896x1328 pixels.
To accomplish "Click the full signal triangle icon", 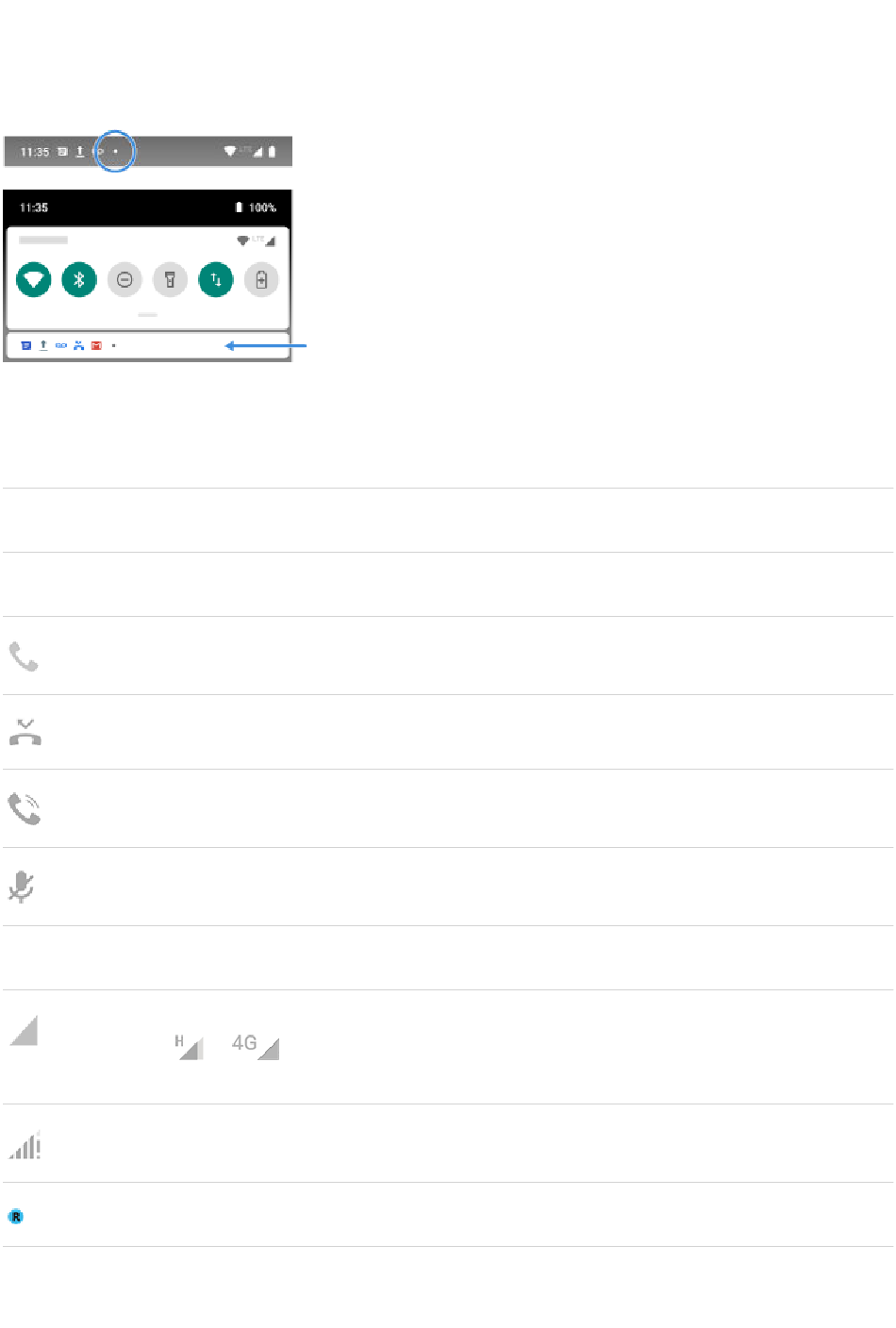I will click(24, 1031).
